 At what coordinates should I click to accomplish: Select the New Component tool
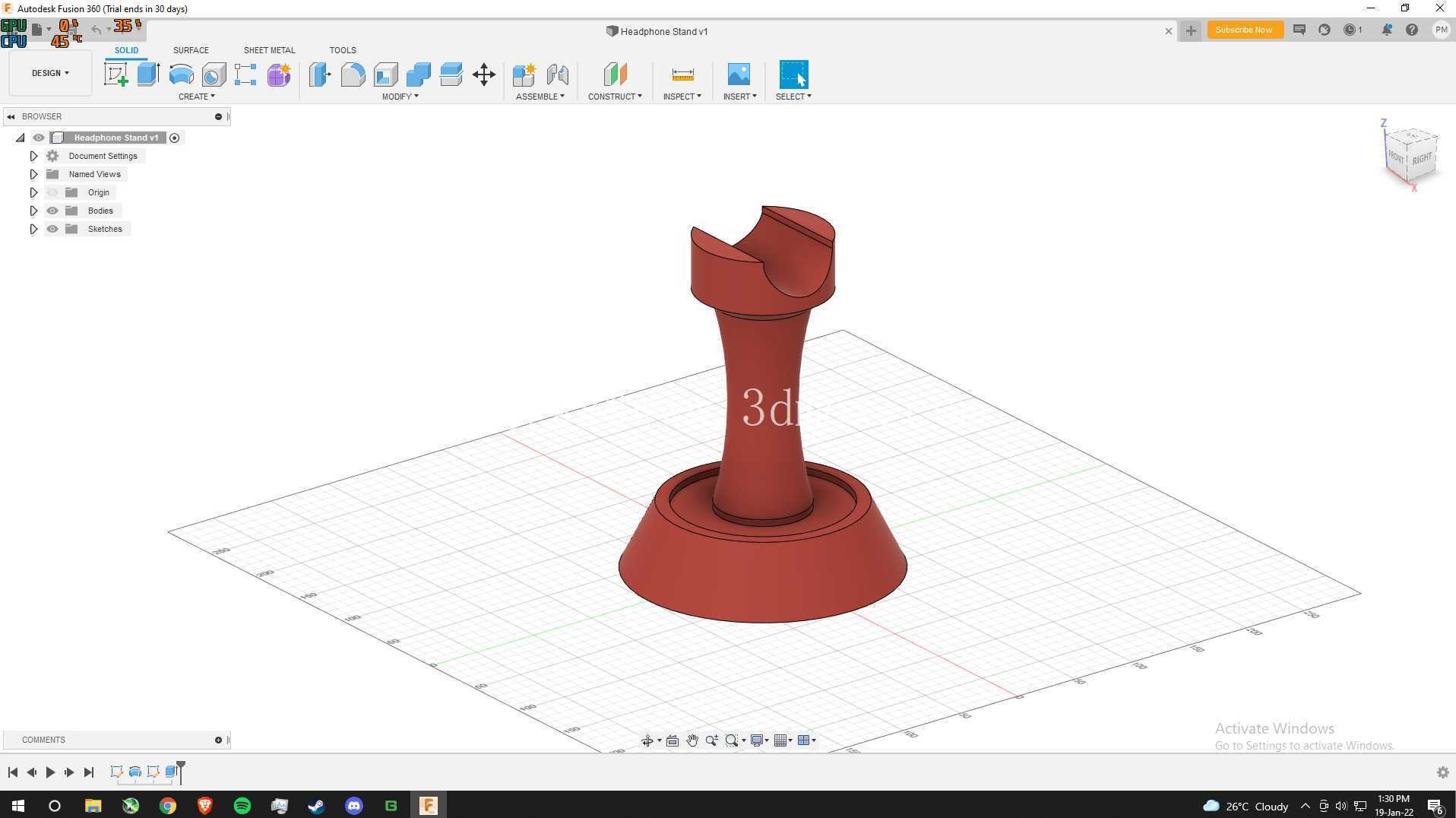[x=524, y=75]
